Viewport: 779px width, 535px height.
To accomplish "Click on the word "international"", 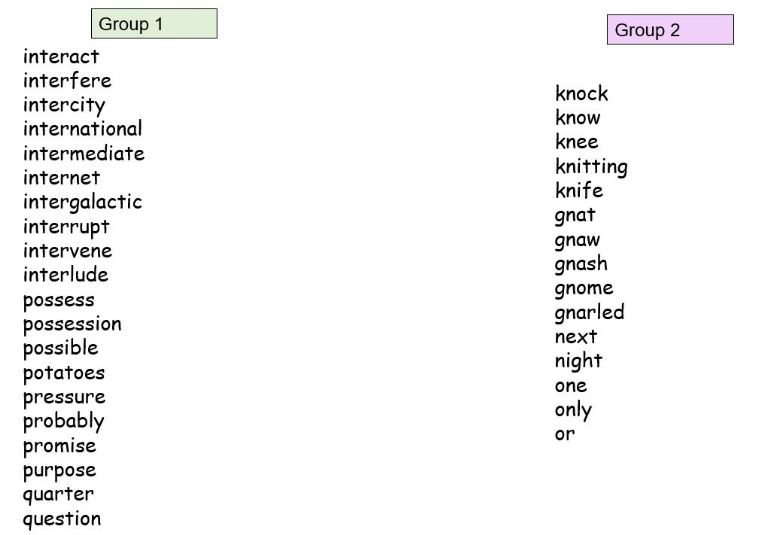I will (82, 129).
